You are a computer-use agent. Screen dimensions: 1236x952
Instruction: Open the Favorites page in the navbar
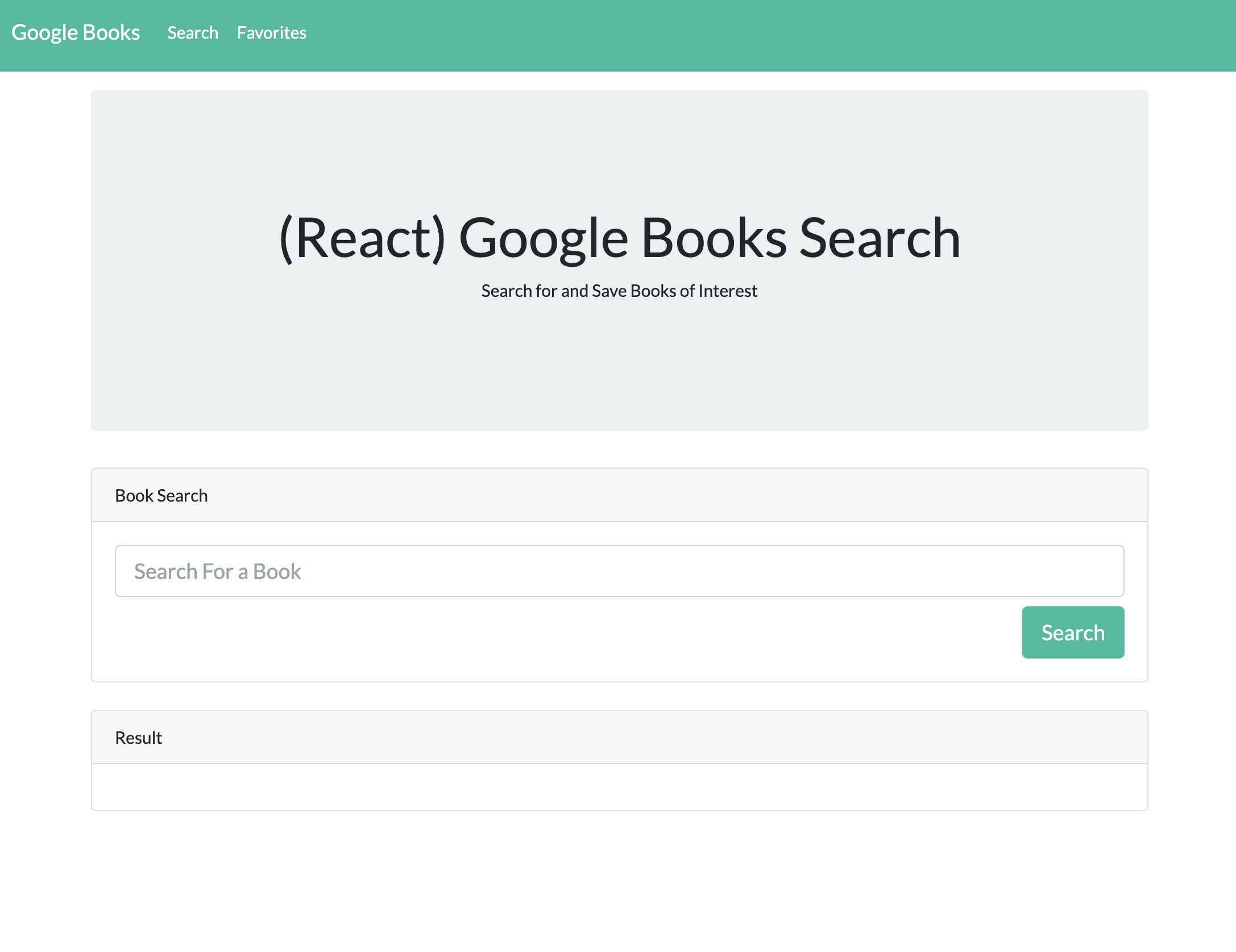pos(272,33)
